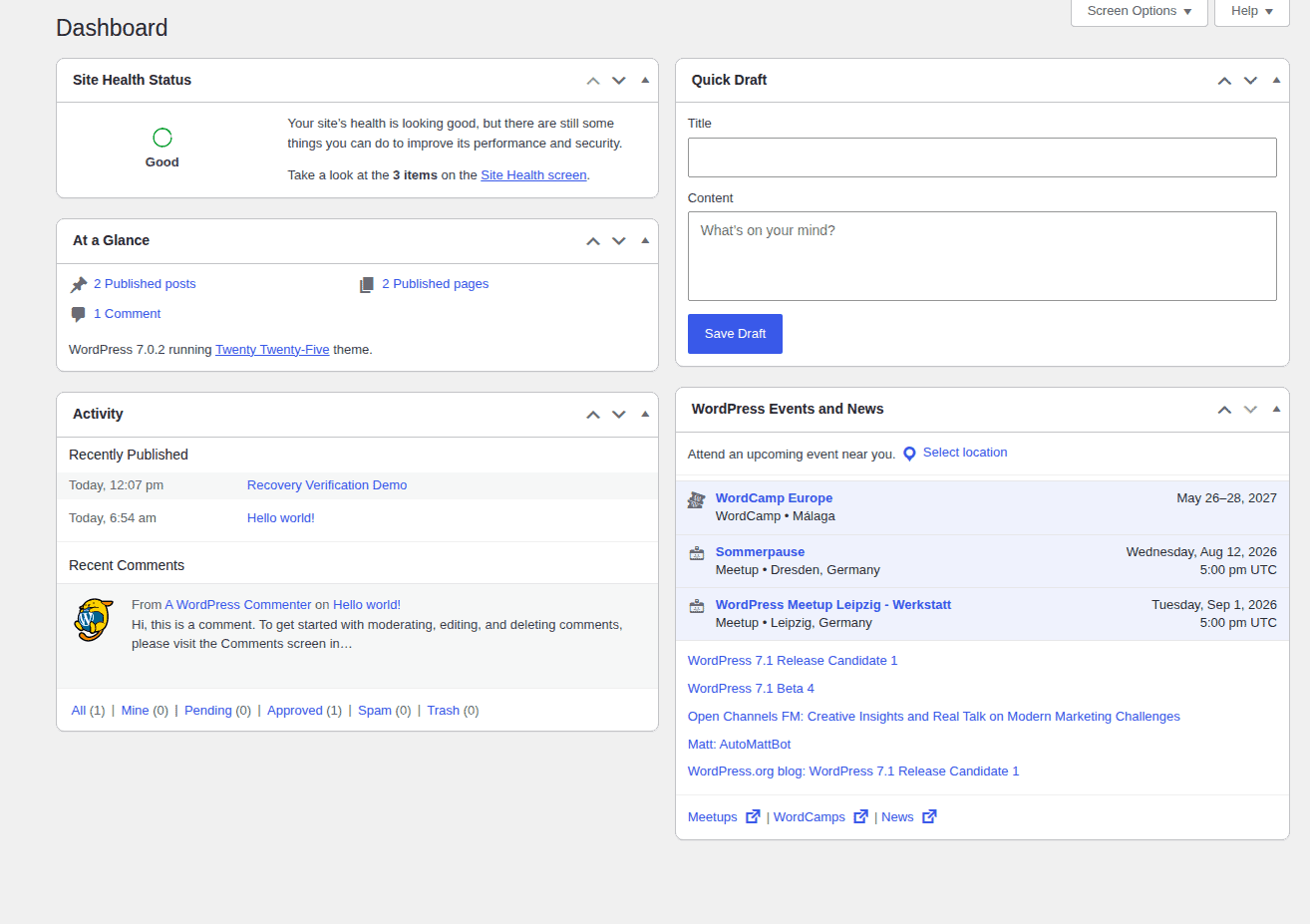The width and height of the screenshot is (1310, 924).
Task: Open WordPress 7.1 Beta 4 news
Action: [751, 689]
